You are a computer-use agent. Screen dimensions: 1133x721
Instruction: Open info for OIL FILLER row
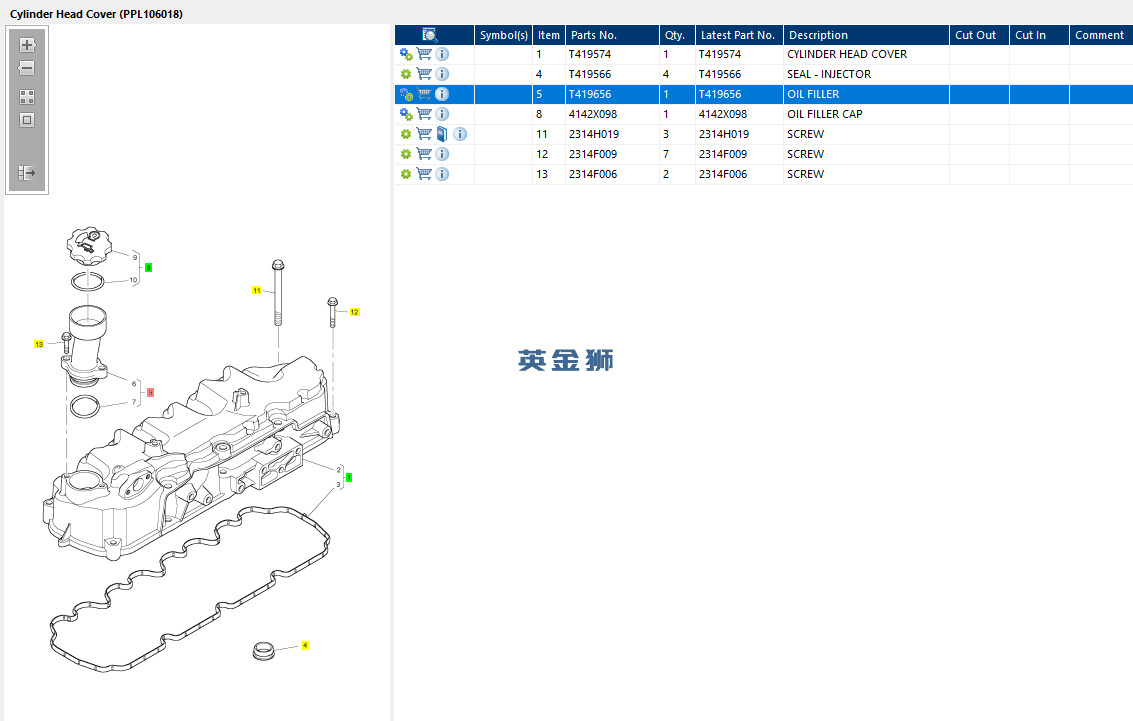click(442, 94)
